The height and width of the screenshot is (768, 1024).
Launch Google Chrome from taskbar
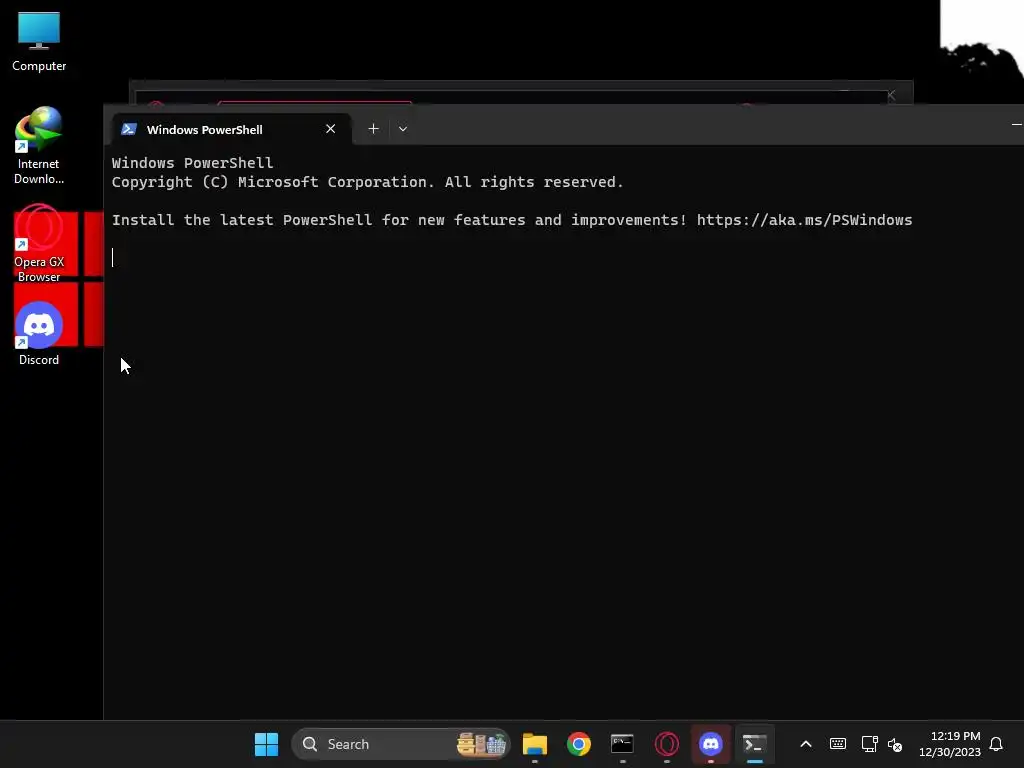[579, 744]
